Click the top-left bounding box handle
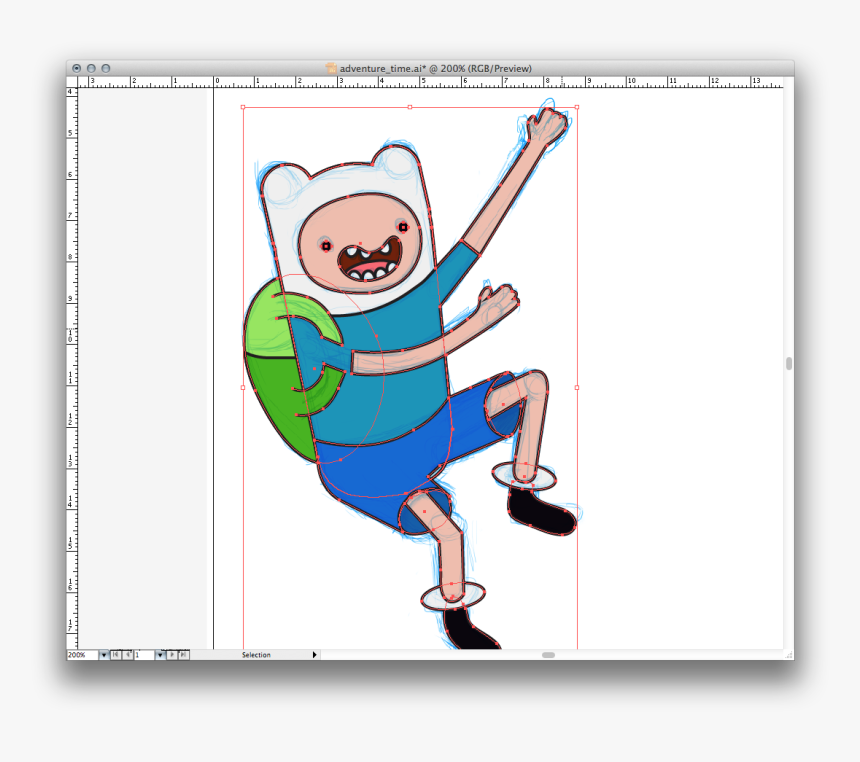 coord(243,107)
